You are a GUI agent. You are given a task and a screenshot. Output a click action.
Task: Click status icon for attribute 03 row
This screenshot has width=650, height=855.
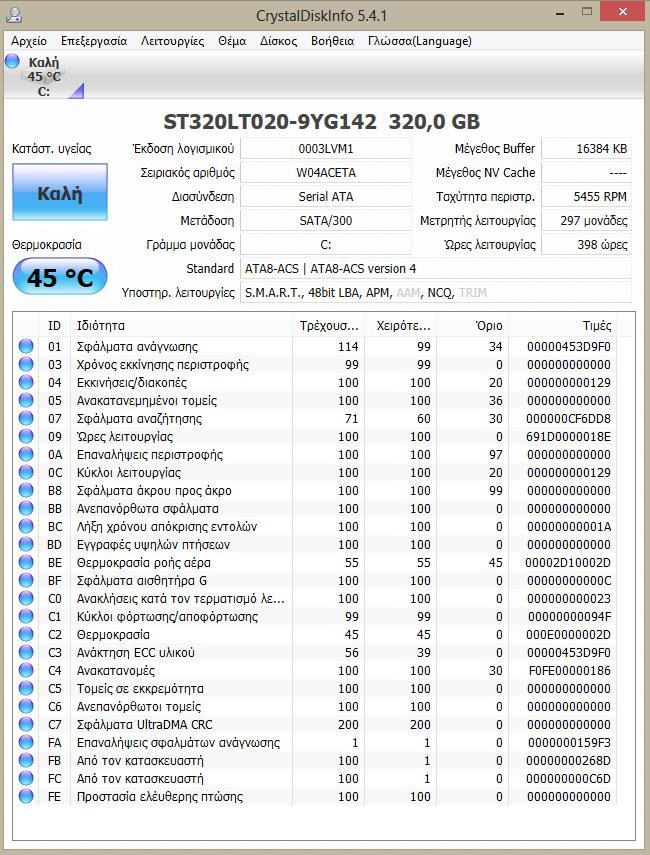26,364
